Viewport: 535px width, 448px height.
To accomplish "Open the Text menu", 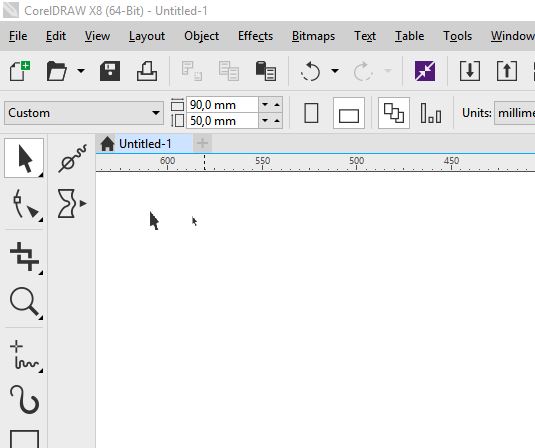I will [x=365, y=36].
